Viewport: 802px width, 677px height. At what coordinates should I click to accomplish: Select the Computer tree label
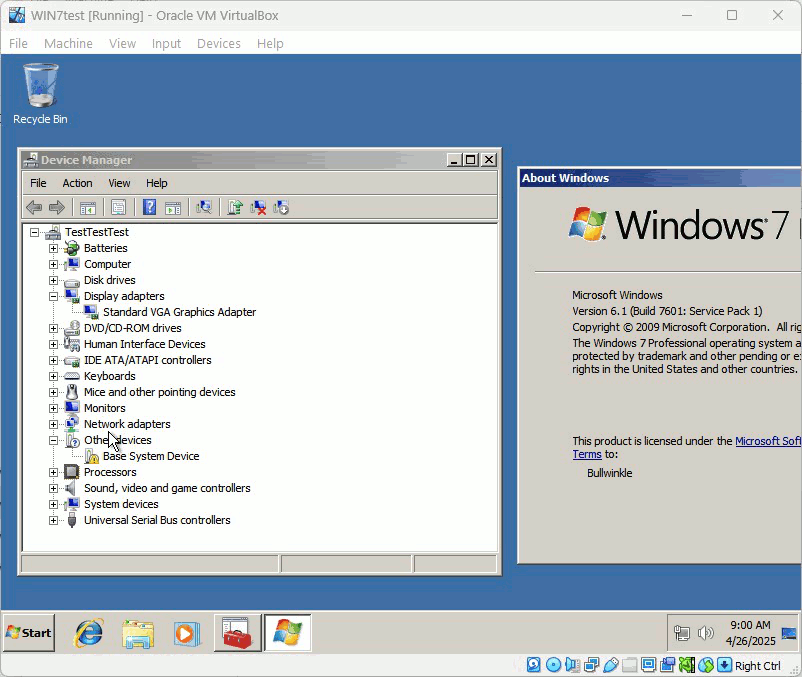pos(107,264)
